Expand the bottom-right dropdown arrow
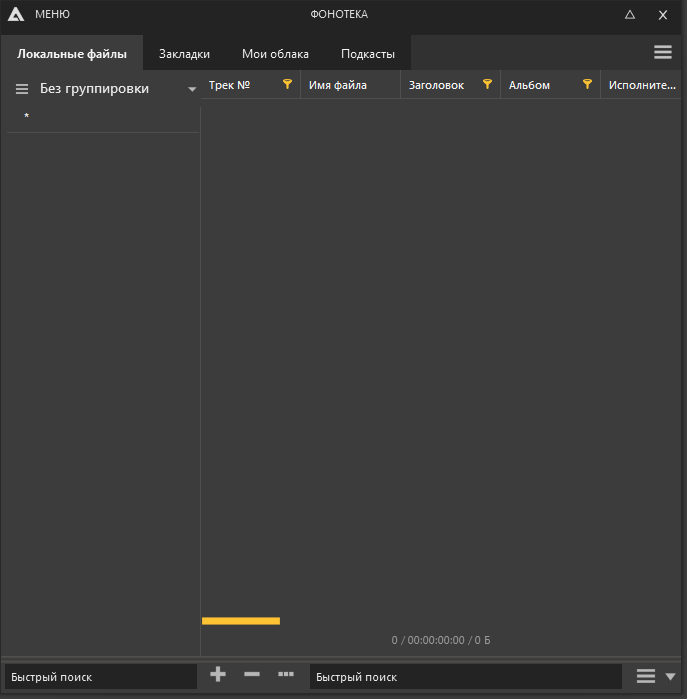This screenshot has height=699, width=687. point(671,677)
